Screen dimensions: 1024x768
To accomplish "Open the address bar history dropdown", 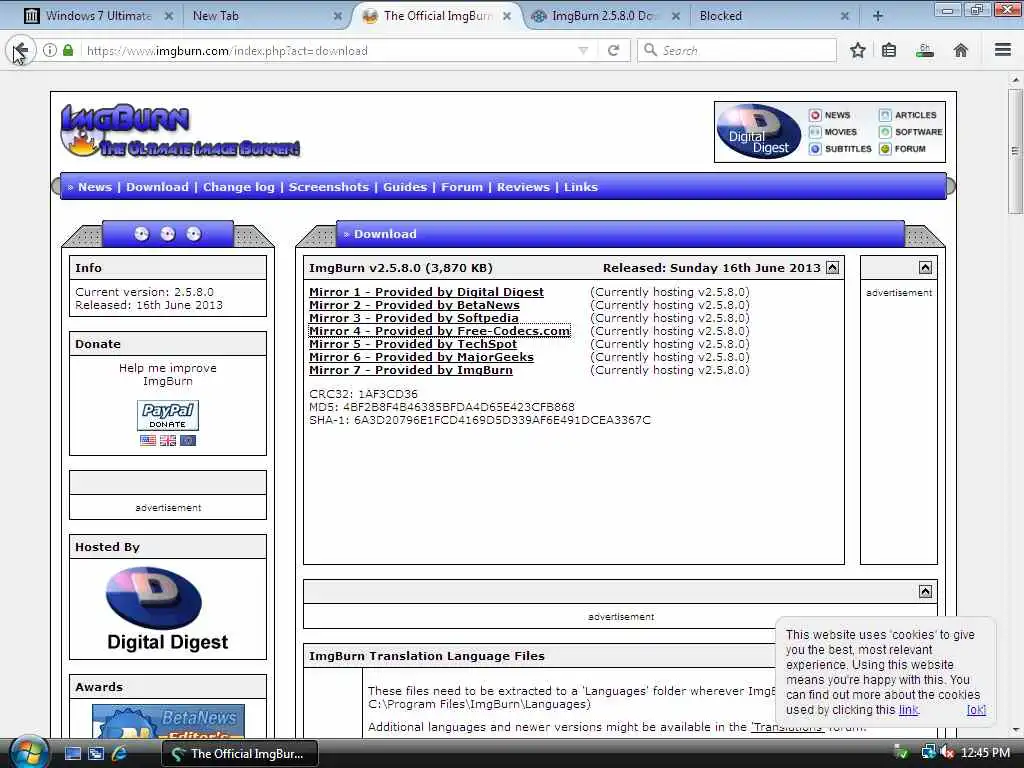I will point(583,50).
